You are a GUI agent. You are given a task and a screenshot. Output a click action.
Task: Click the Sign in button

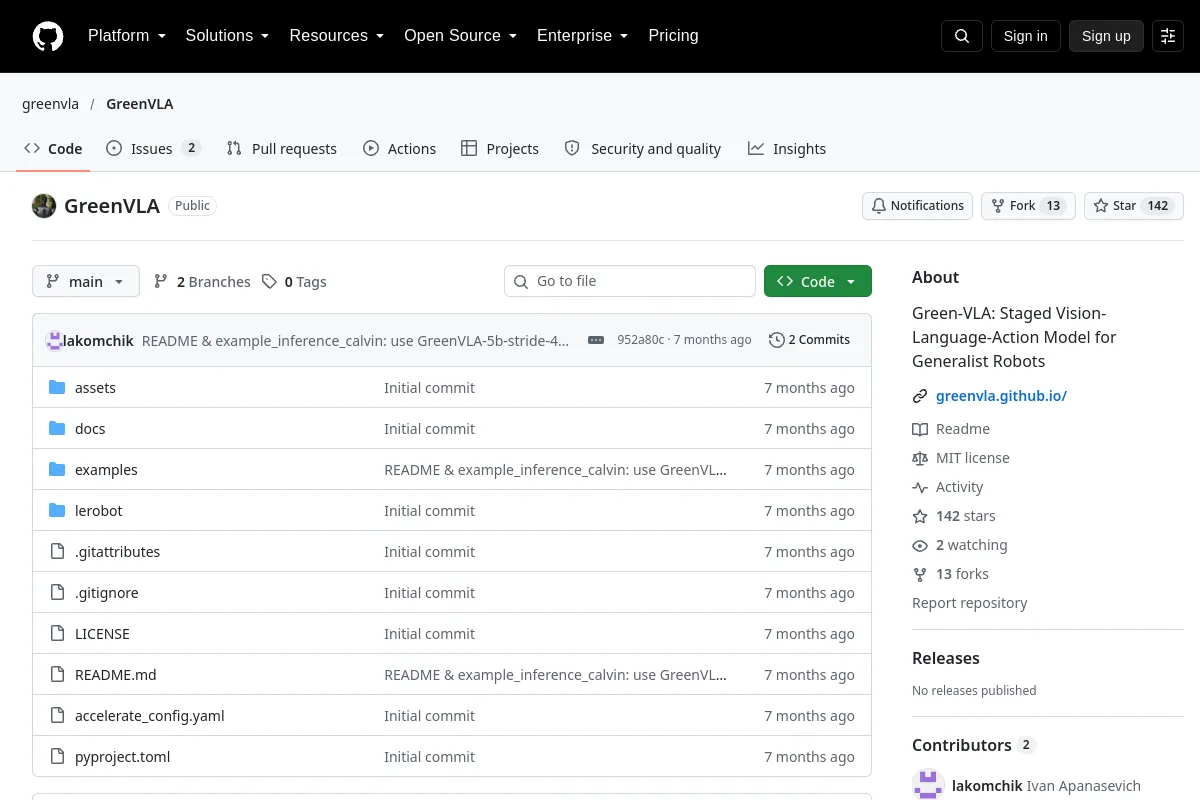[1026, 36]
